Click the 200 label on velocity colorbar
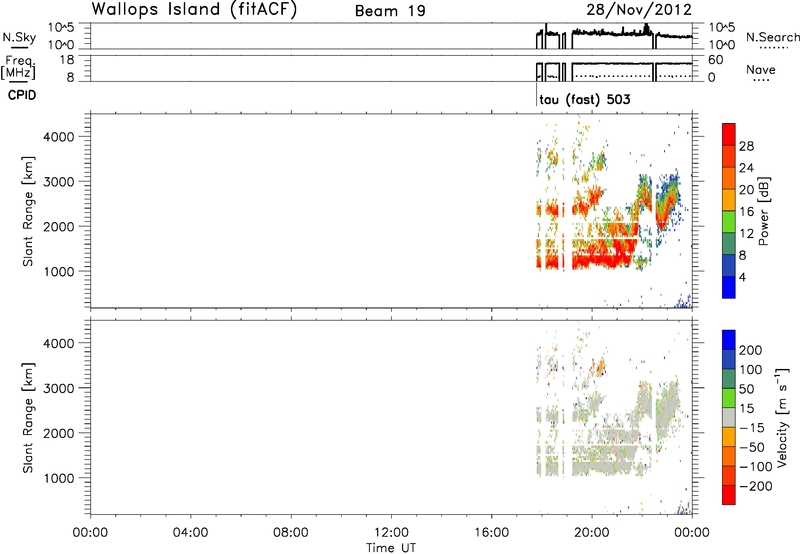 coord(751,350)
